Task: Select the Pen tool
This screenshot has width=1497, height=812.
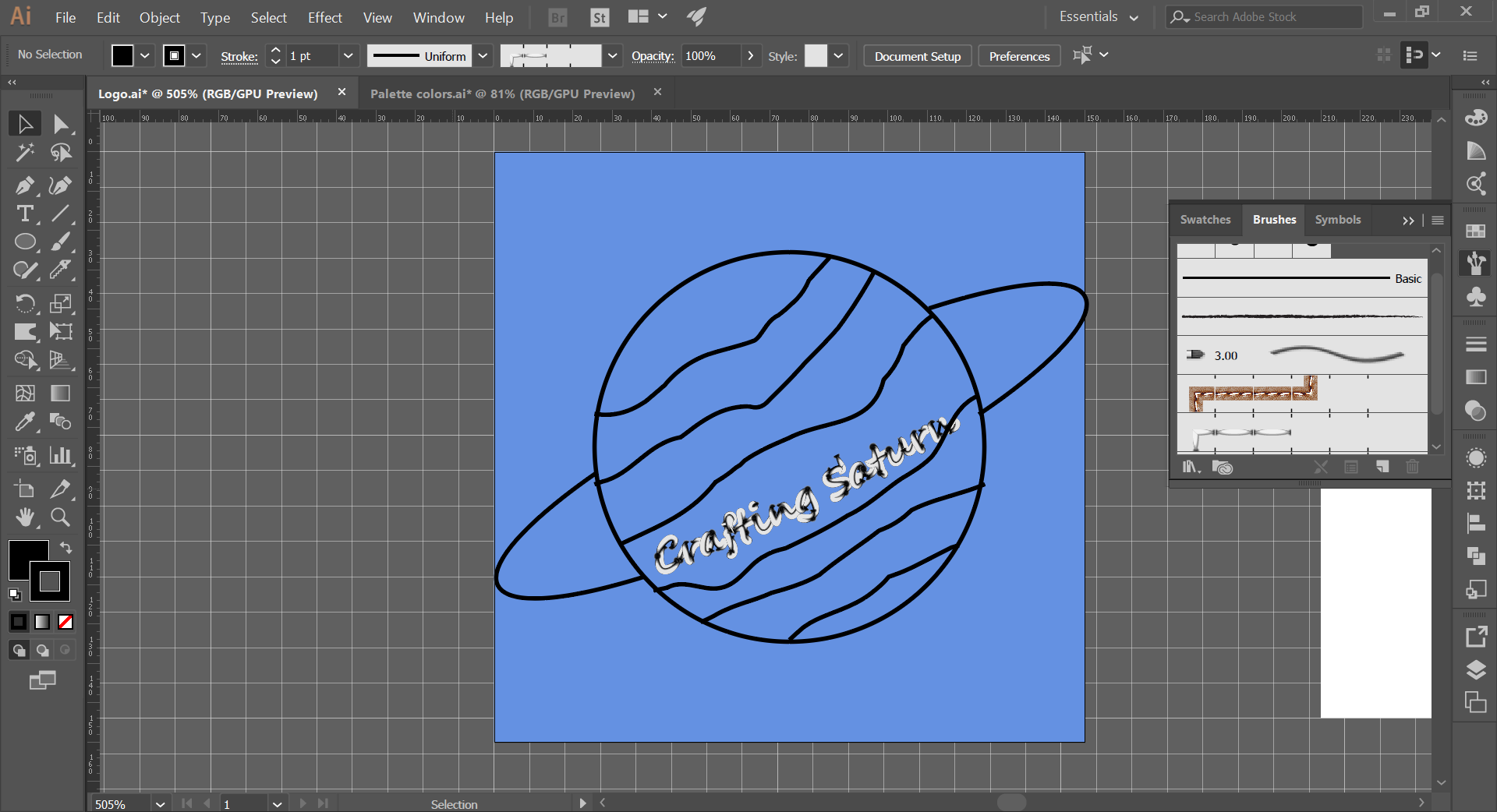Action: [x=25, y=185]
